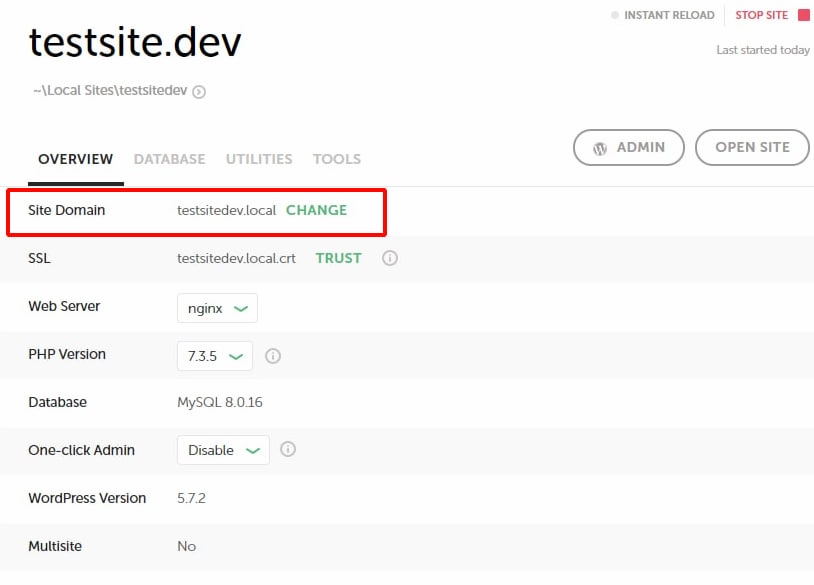Click the Last started today text

(x=763, y=50)
